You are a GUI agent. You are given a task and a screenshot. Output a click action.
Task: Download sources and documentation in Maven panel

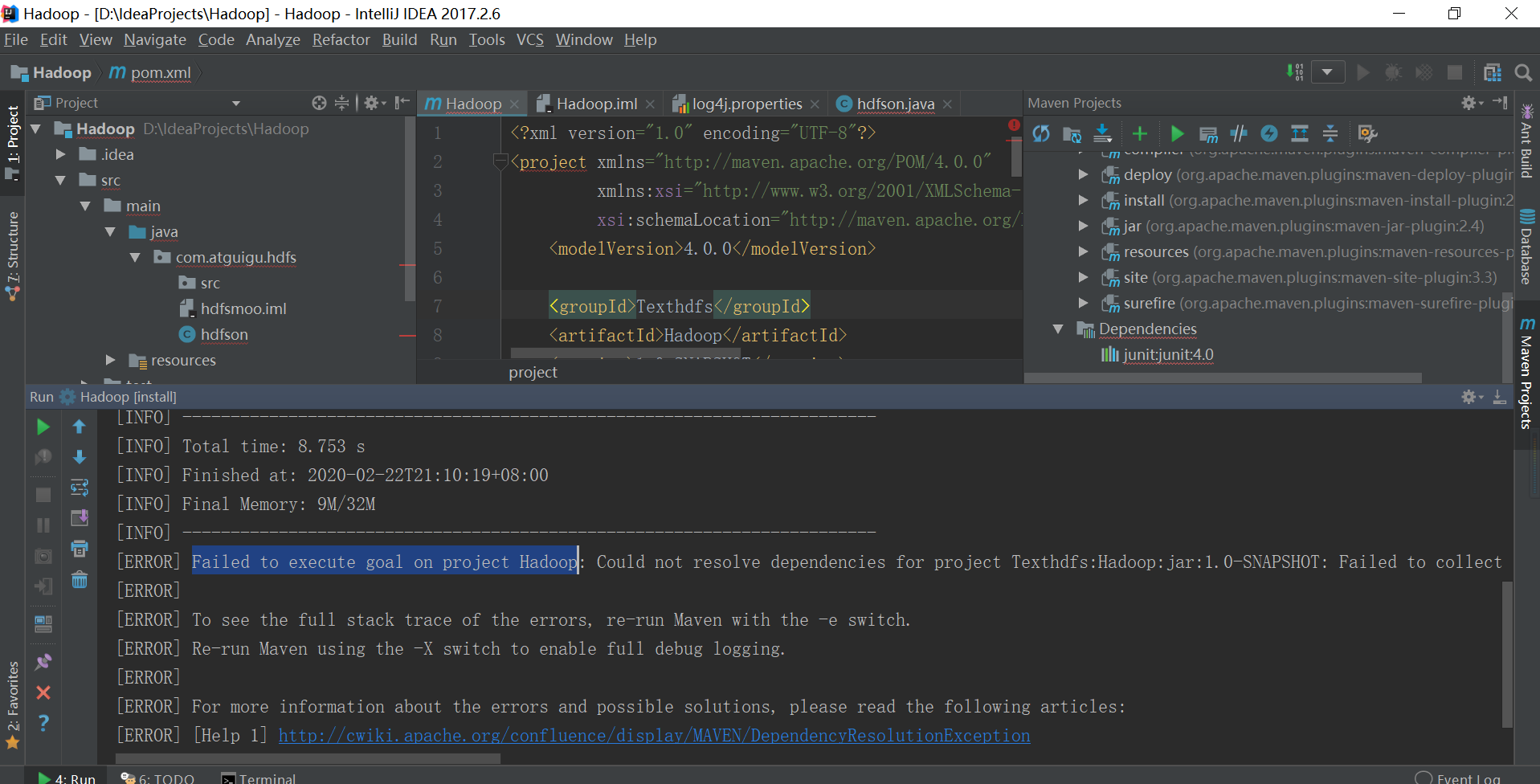tap(1103, 133)
